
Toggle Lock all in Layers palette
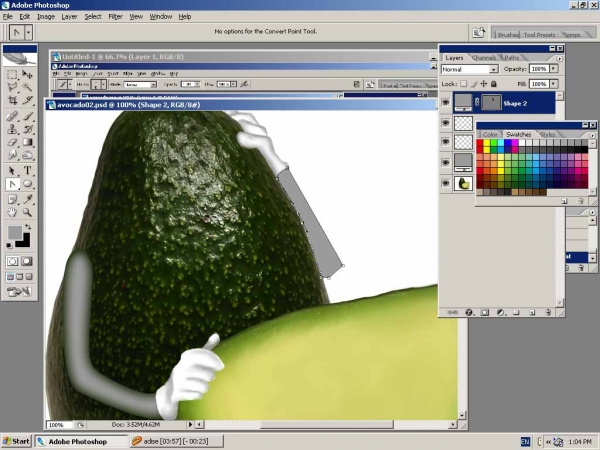click(494, 83)
